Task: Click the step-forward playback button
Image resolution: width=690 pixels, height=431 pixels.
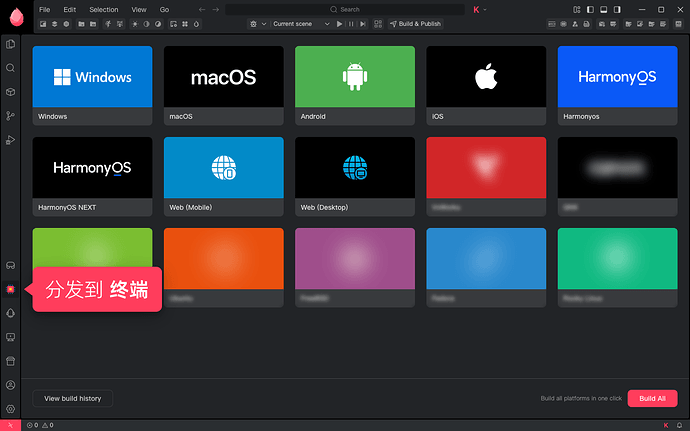Action: (363, 24)
